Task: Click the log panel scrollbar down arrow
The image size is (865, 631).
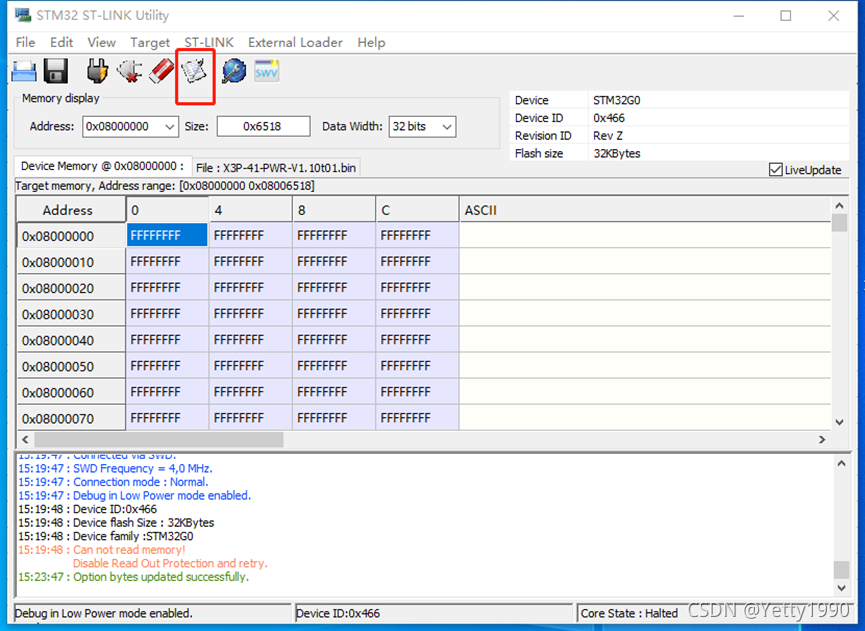Action: 841,588
